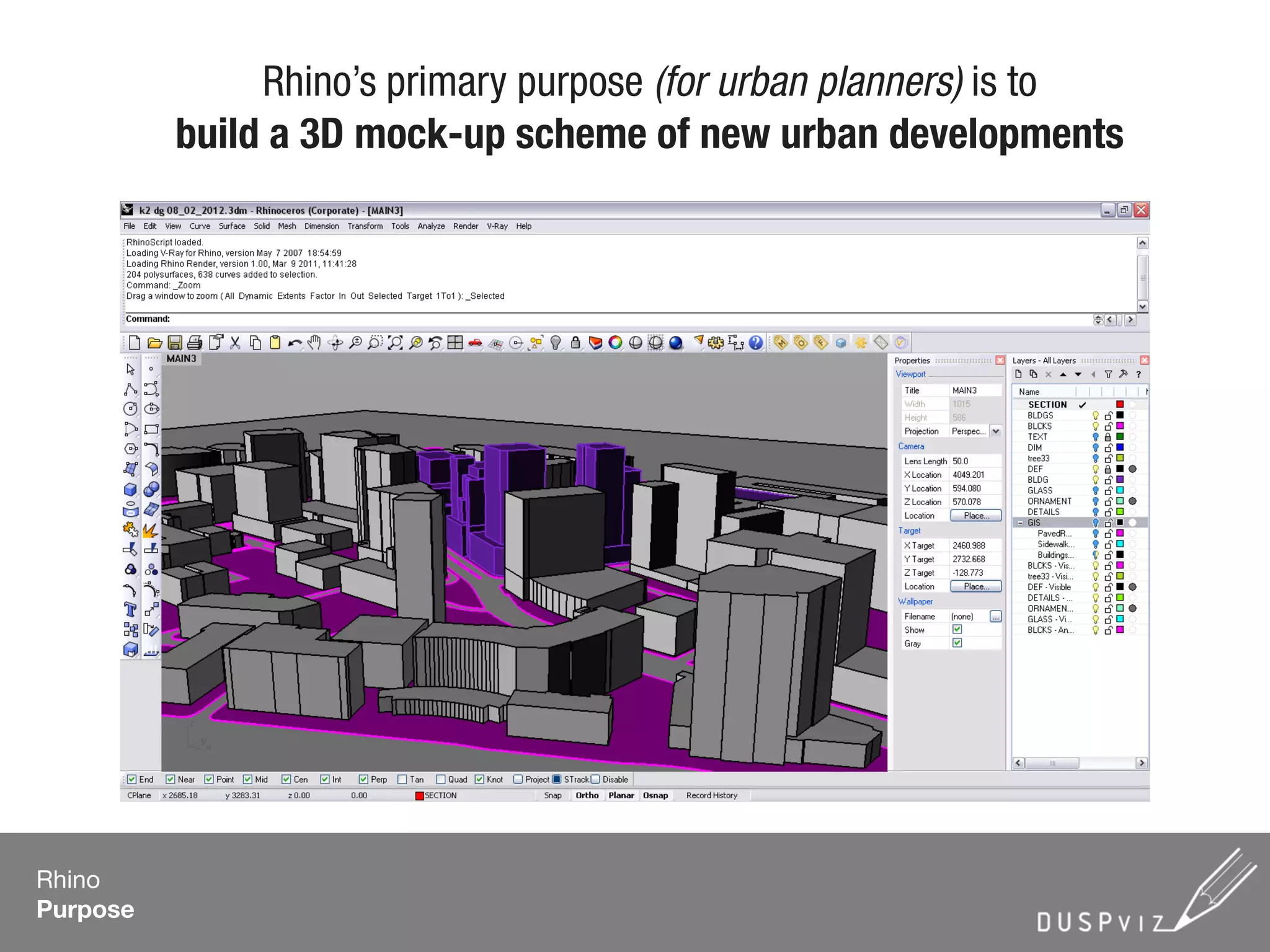
Task: Open options with gear icon
Action: pos(716,342)
